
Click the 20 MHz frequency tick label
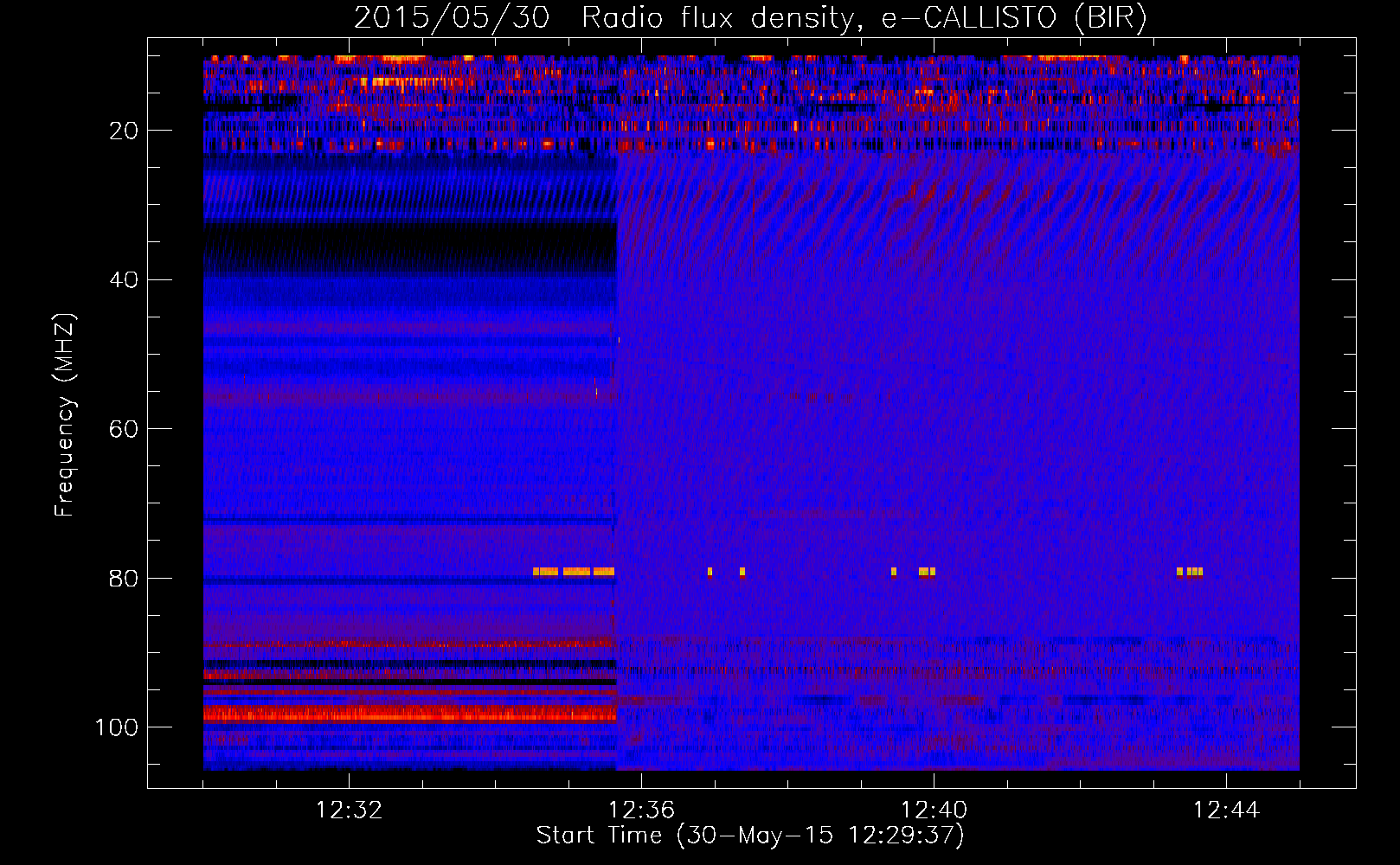tap(124, 131)
